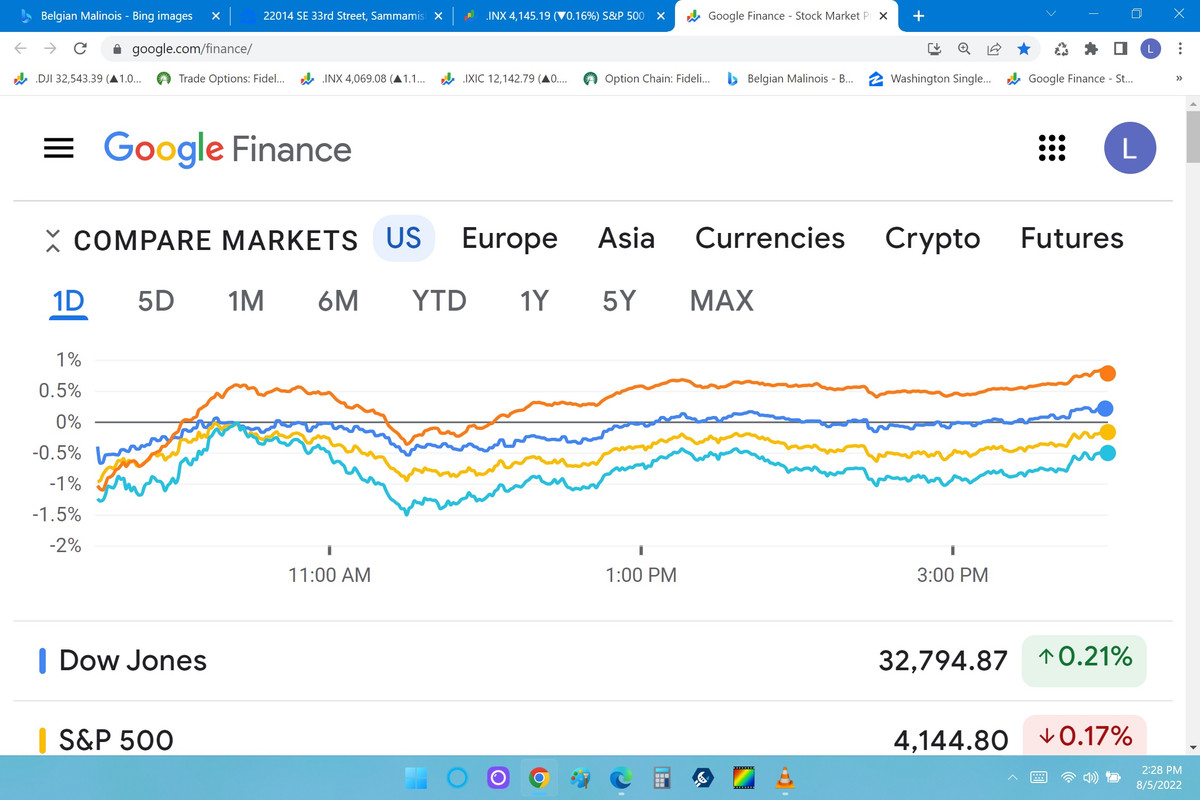Show more bookmarks chevron
The width and height of the screenshot is (1200, 800).
1178,79
